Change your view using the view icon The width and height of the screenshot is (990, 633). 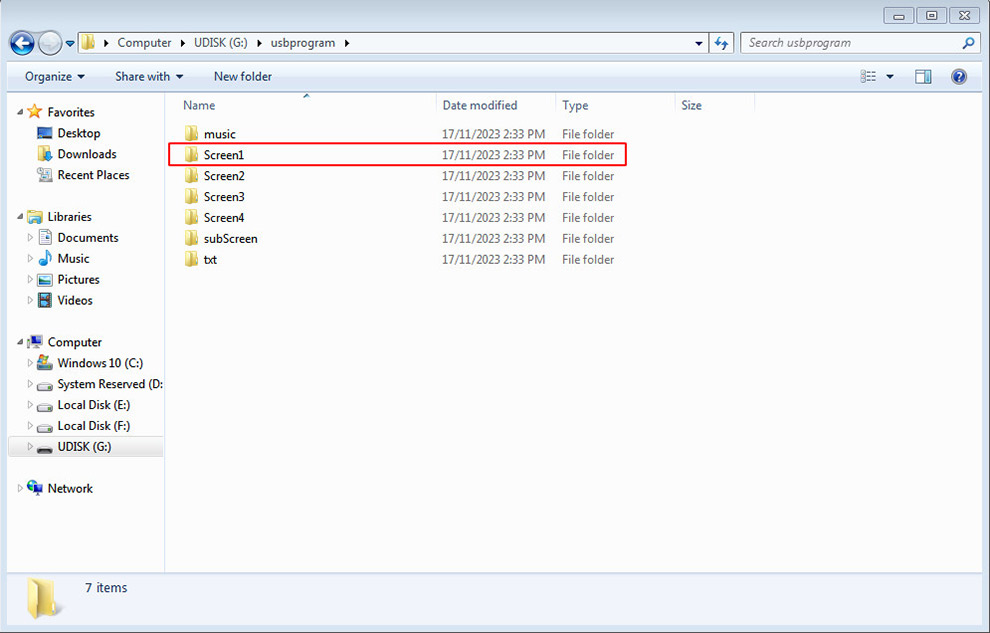(x=868, y=76)
